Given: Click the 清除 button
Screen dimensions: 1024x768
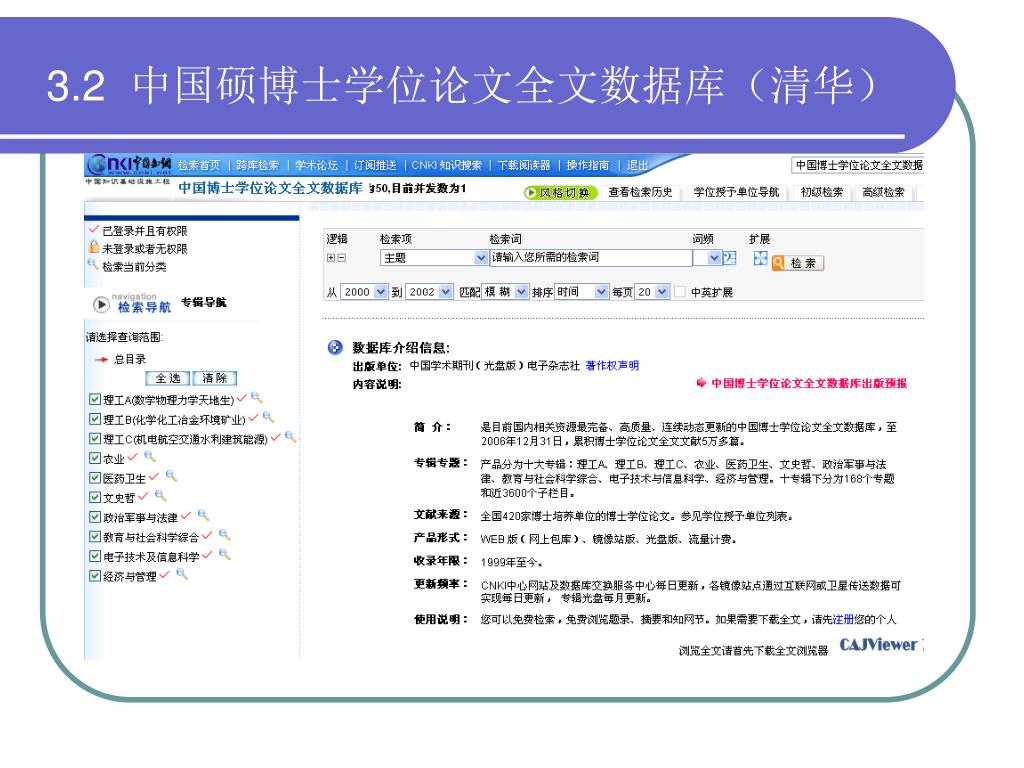Looking at the screenshot, I should 215,378.
